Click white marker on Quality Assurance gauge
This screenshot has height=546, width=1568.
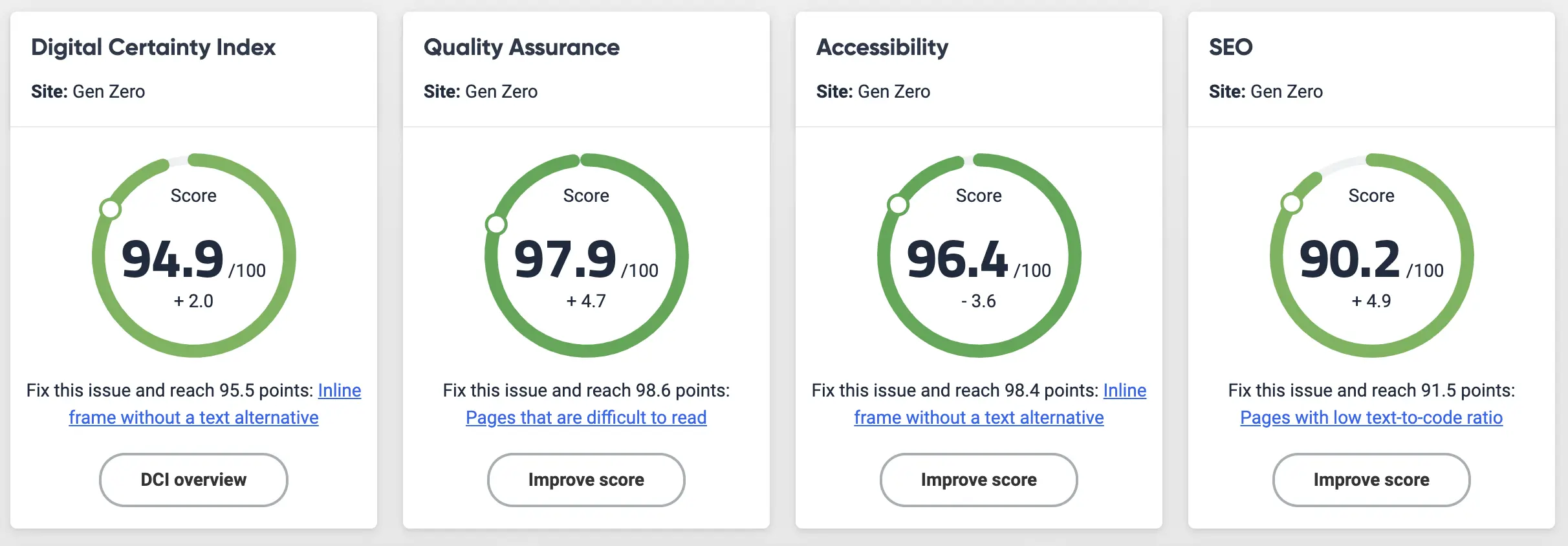[x=496, y=224]
